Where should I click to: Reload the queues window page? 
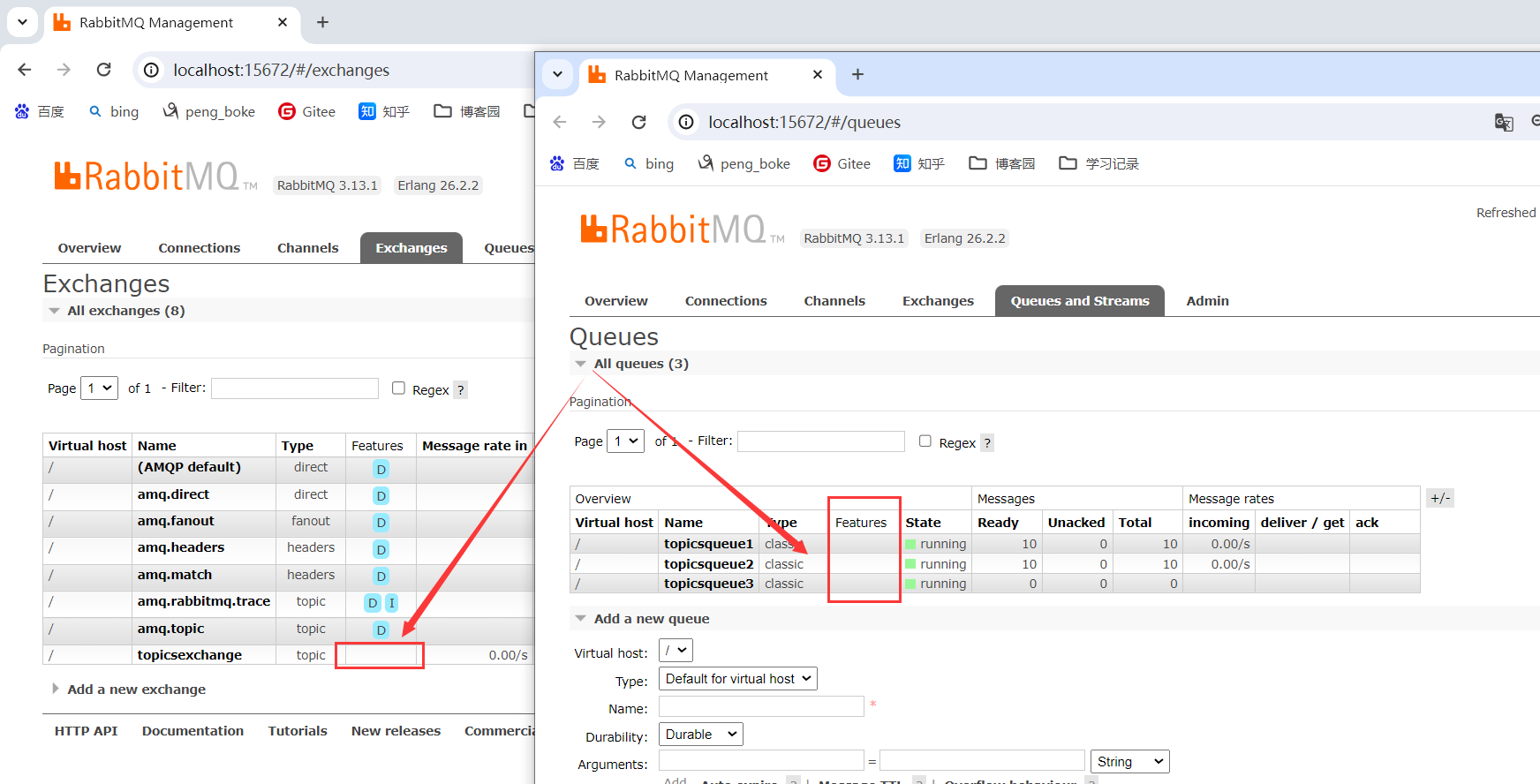(x=638, y=122)
